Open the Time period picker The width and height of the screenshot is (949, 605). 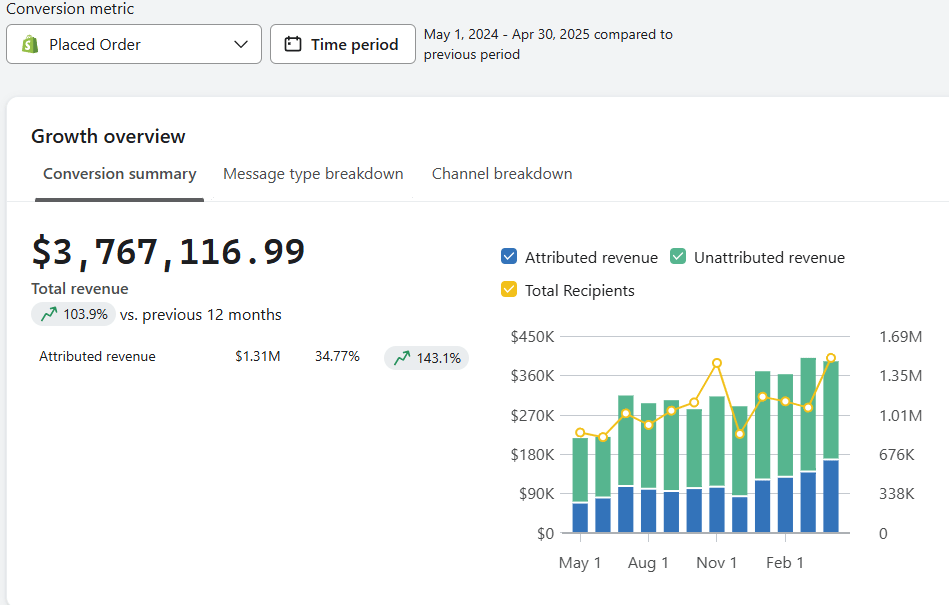coord(343,44)
